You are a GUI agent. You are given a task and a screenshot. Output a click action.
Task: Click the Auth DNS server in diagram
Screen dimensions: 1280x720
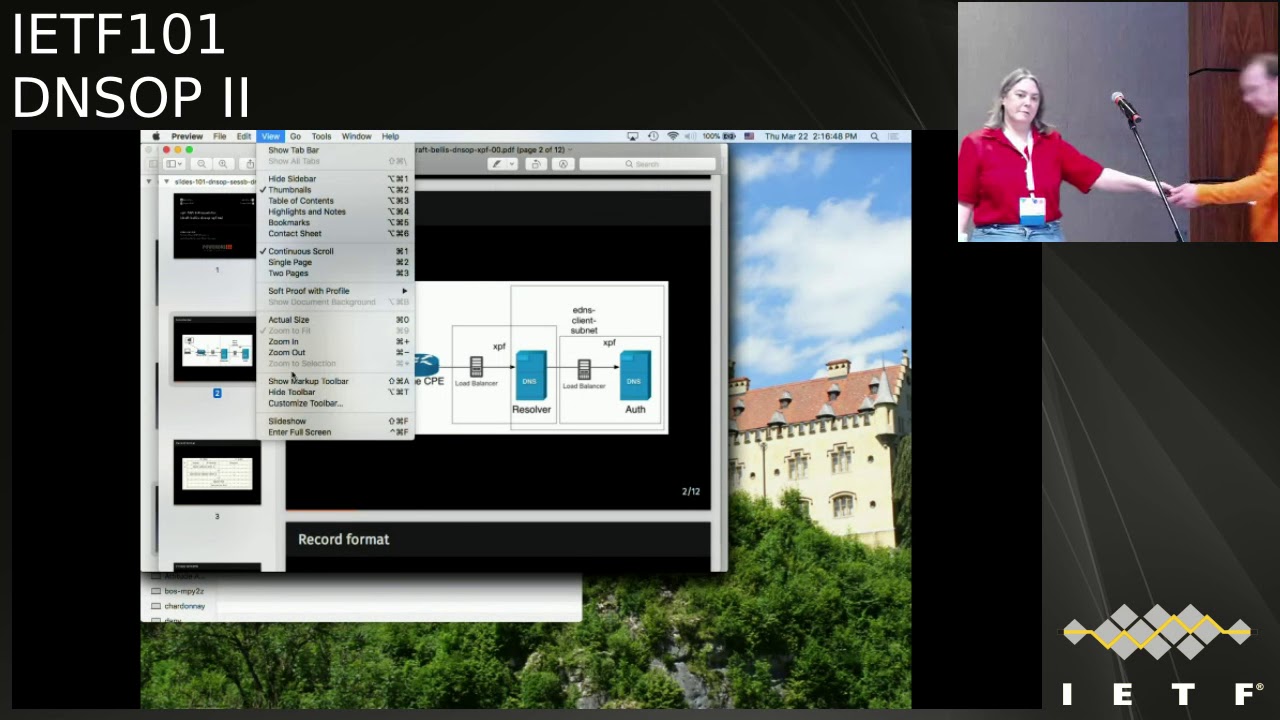(x=635, y=376)
